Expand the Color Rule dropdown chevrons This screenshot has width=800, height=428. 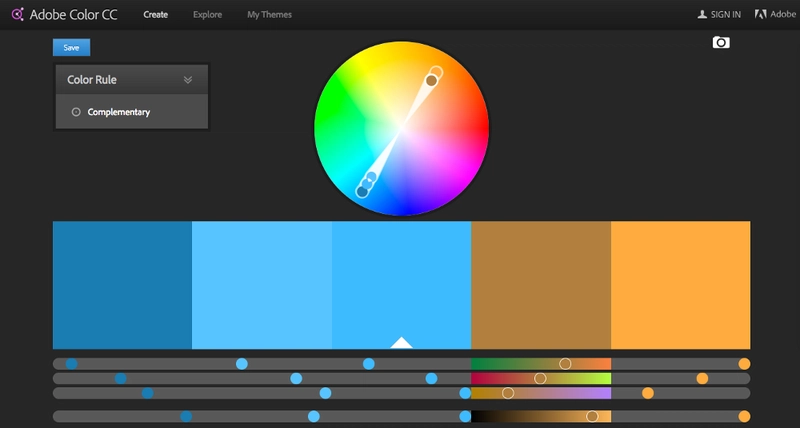click(x=188, y=80)
